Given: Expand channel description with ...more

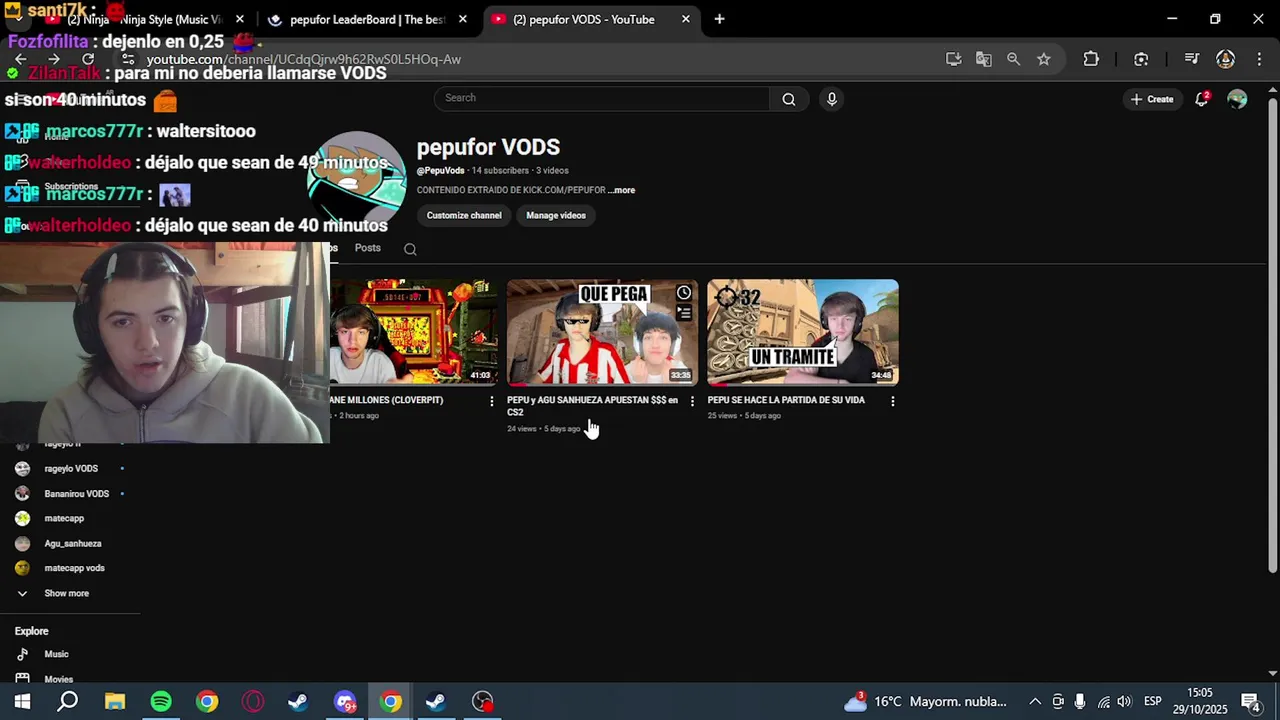Looking at the screenshot, I should point(621,190).
